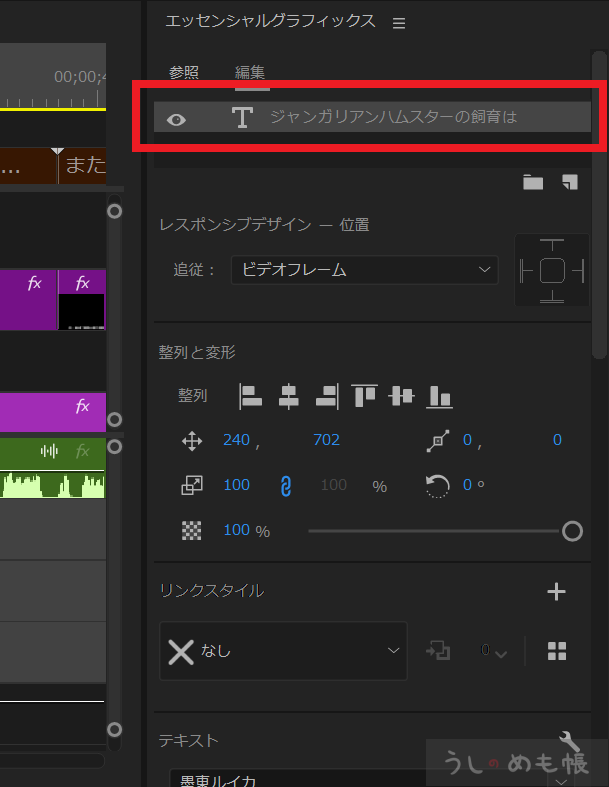Screen dimensions: 609x787
Task: Click the align vertical center icon
Action: pyautogui.click(x=401, y=396)
